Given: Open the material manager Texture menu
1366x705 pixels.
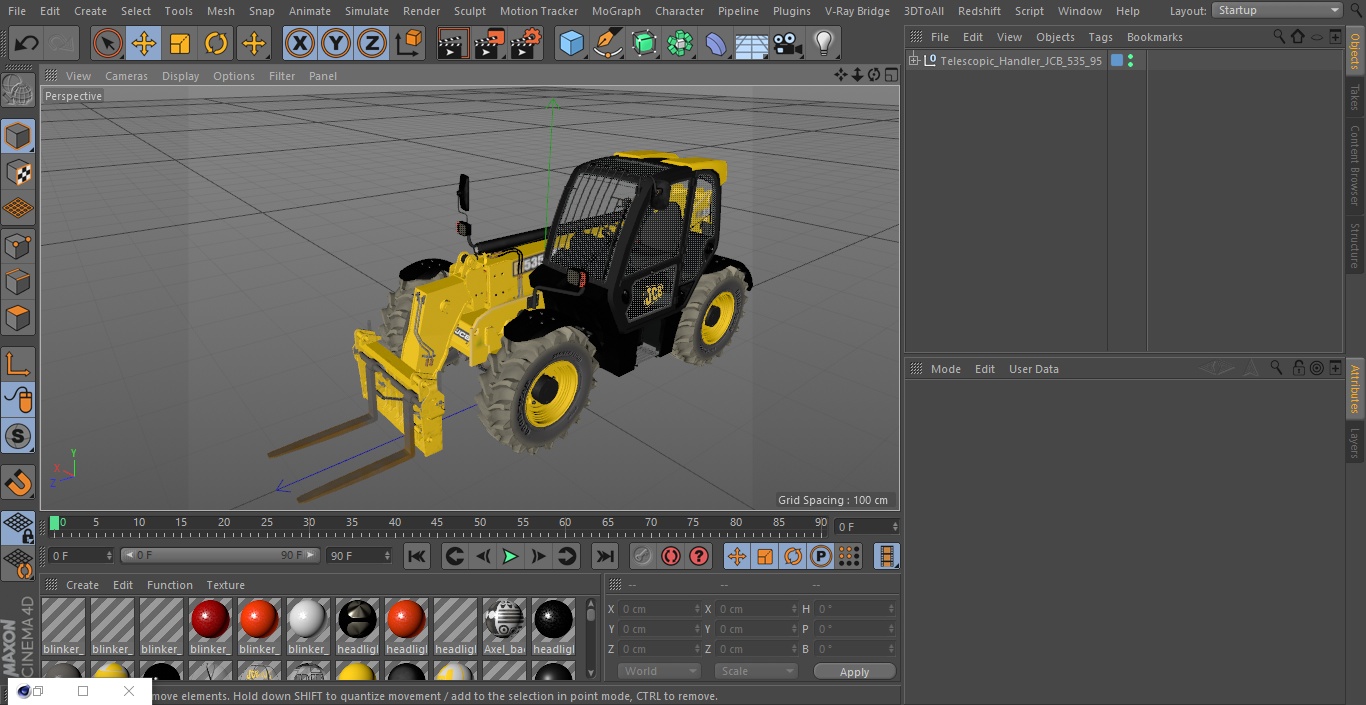Looking at the screenshot, I should pyautogui.click(x=225, y=585).
